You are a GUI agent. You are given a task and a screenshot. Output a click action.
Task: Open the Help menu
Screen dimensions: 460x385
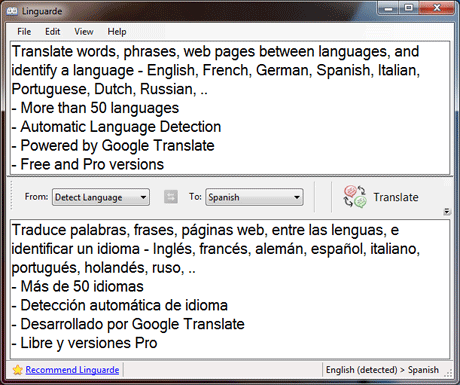tap(117, 32)
